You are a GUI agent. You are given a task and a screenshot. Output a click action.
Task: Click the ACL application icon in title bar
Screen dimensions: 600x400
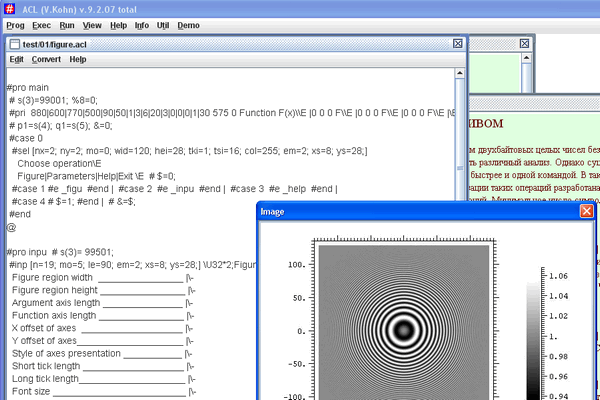pos(10,9)
